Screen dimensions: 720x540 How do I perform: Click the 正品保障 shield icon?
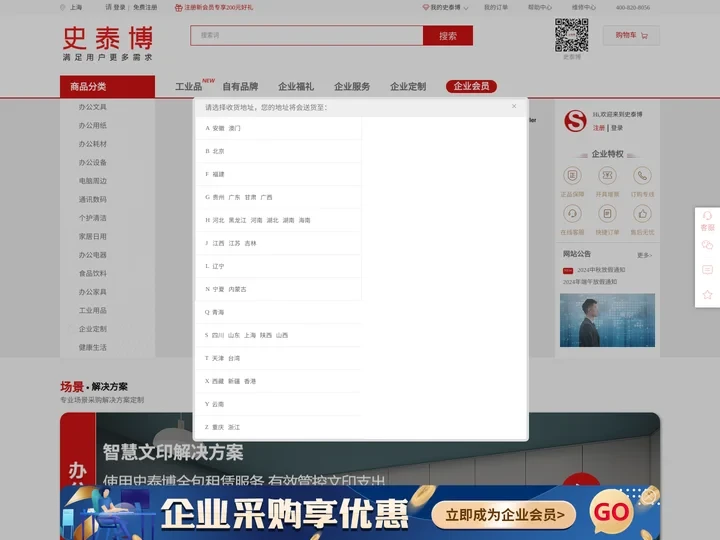pos(572,175)
